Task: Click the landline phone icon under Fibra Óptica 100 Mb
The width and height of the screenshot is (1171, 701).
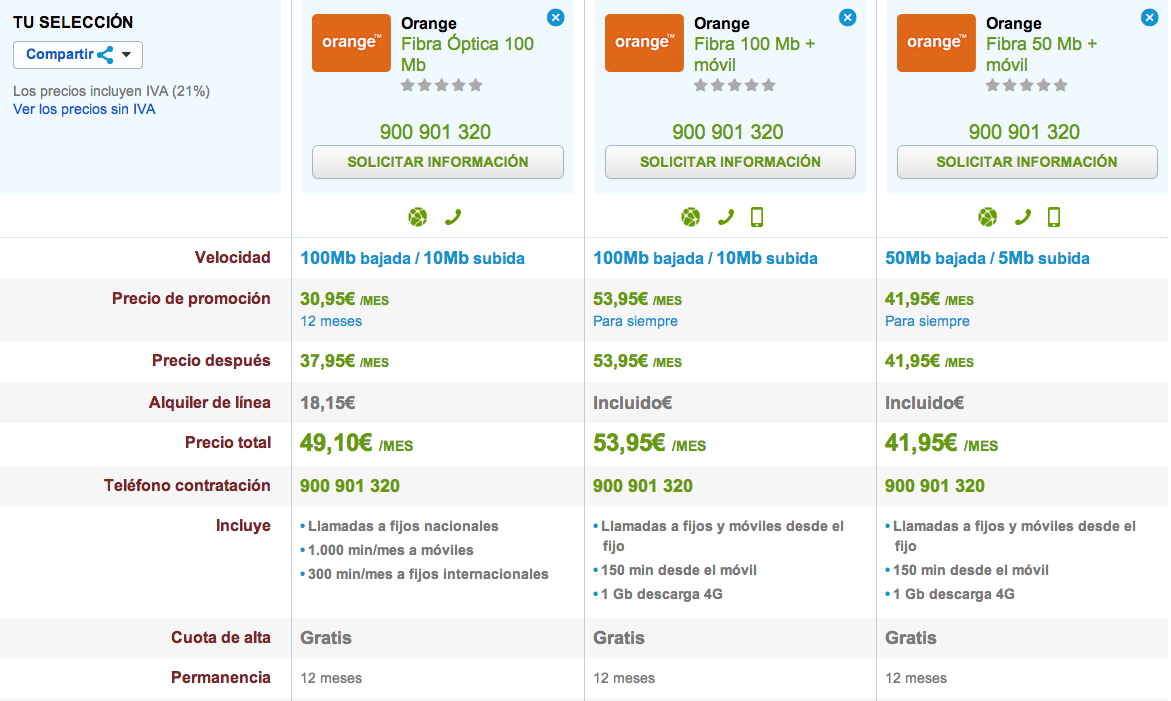Action: [453, 217]
